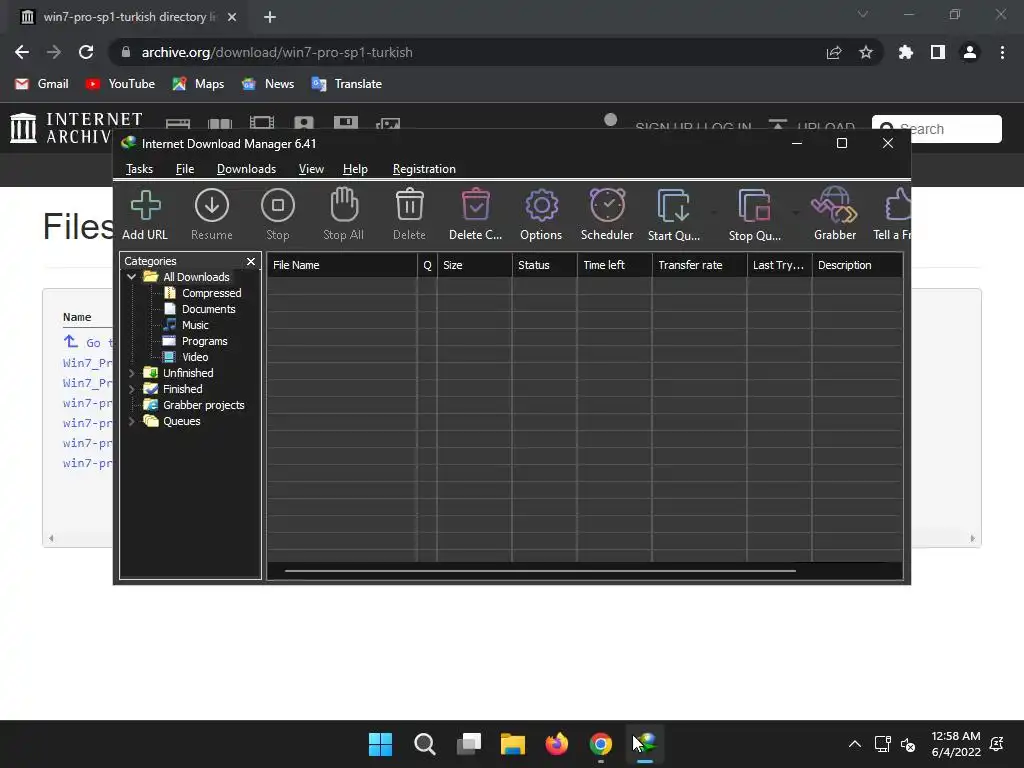Click the Internet Archive search field

click(x=936, y=129)
